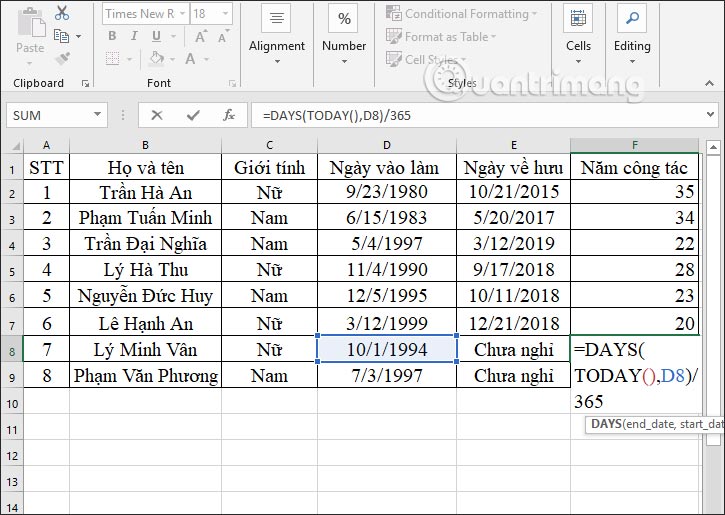Select row 8 header

(12, 350)
